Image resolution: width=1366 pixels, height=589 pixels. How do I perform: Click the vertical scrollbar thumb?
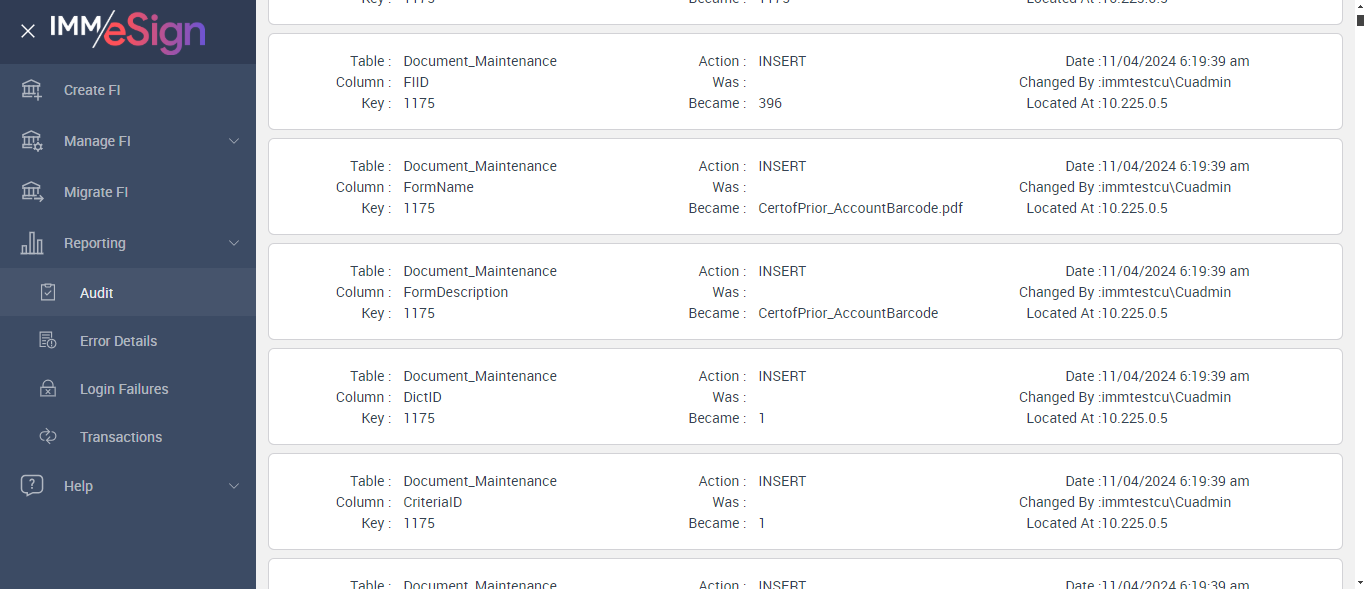[1359, 18]
